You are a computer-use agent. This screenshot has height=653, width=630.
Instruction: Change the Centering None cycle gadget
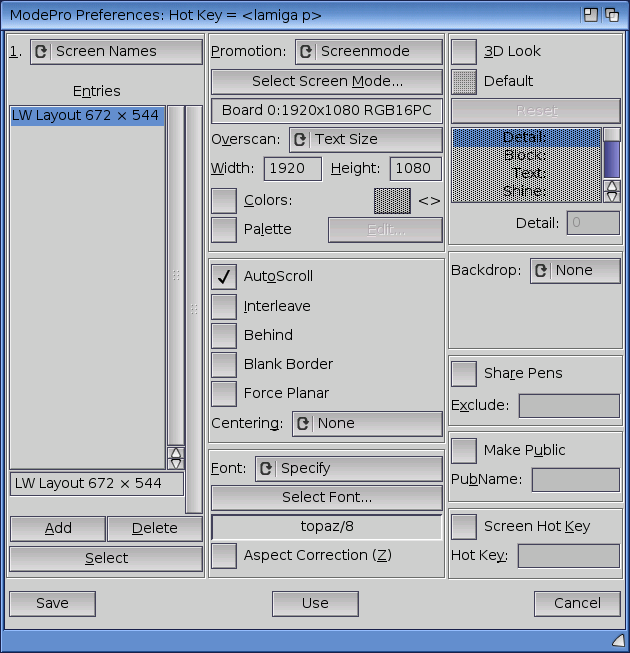tap(367, 424)
